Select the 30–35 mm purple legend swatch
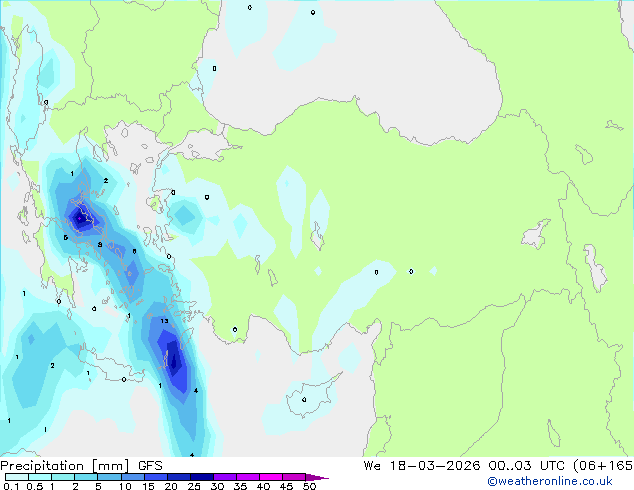This screenshot has height=490, width=634. click(x=225, y=477)
